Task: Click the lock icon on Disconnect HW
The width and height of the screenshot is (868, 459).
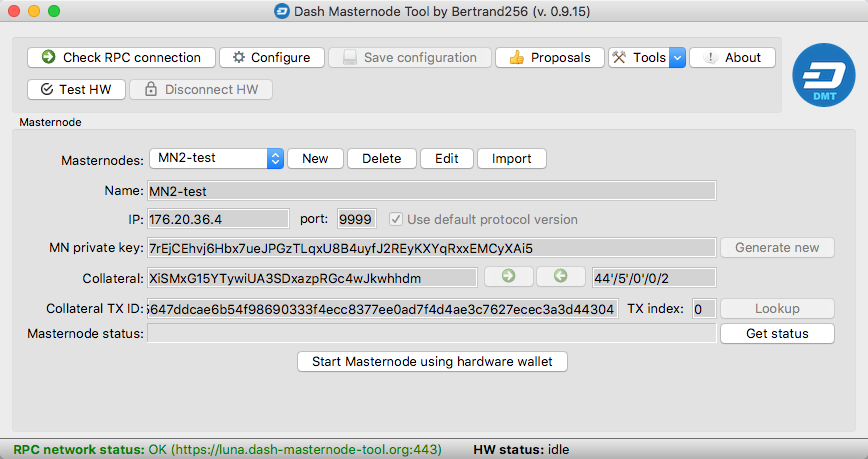Action: (x=151, y=89)
